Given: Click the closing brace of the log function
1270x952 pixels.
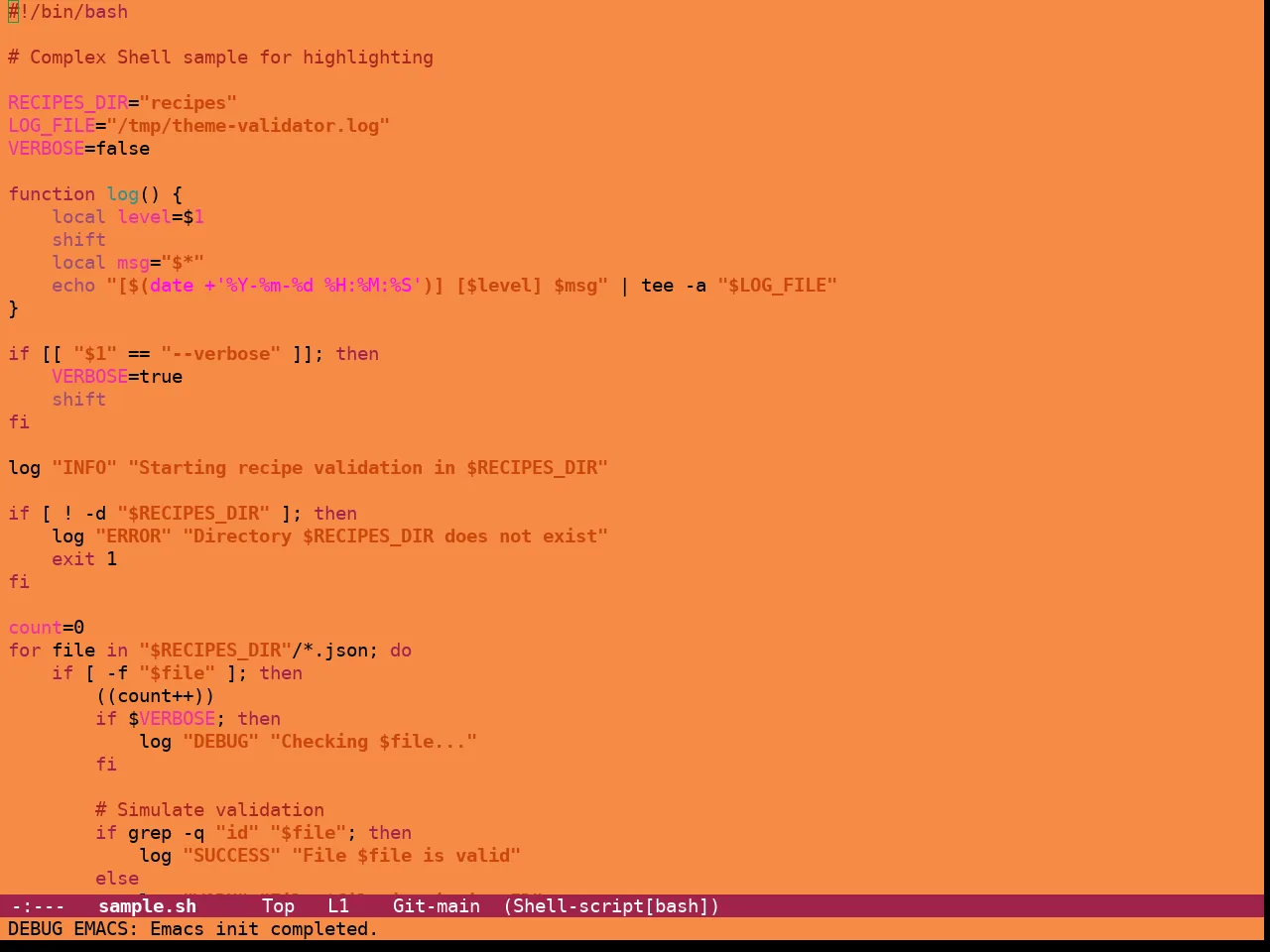Looking at the screenshot, I should pos(14,308).
